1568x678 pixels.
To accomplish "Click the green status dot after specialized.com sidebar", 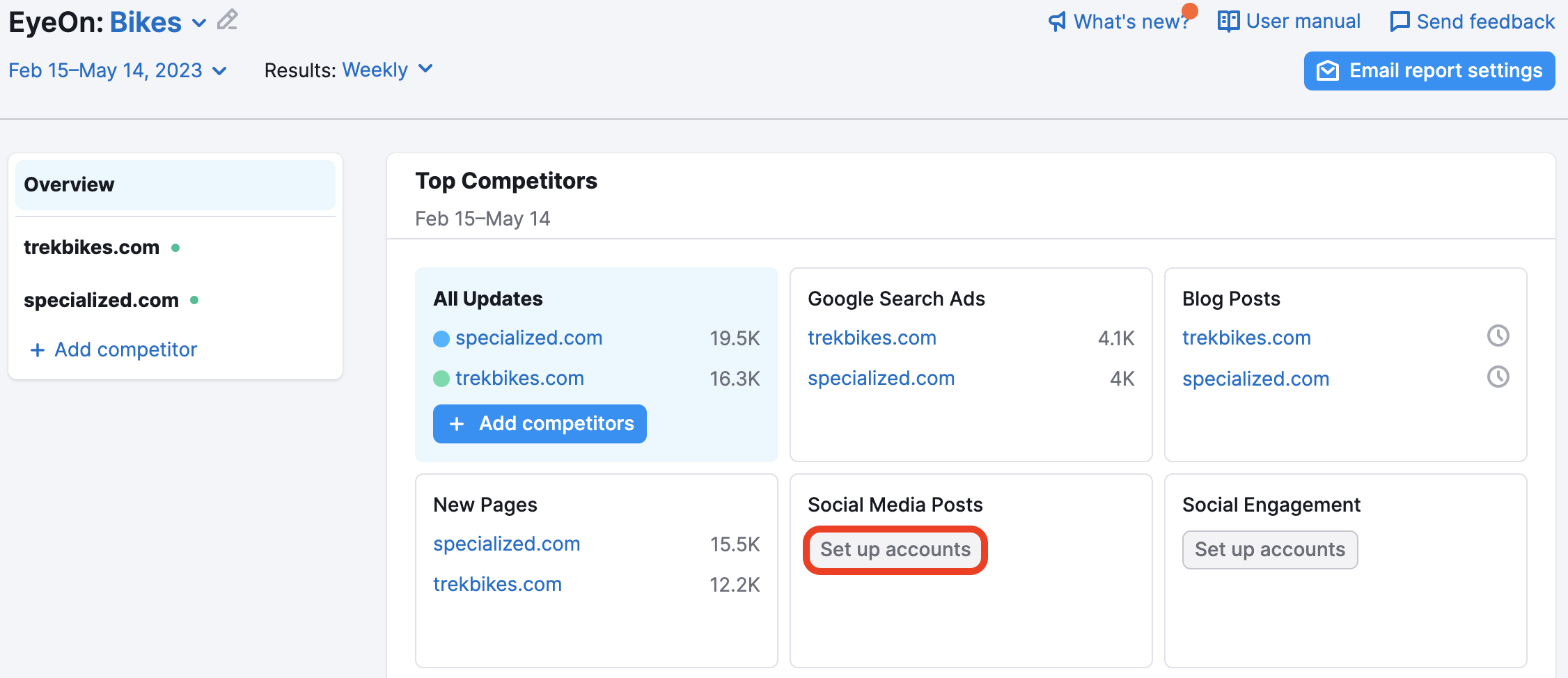I will pyautogui.click(x=194, y=301).
